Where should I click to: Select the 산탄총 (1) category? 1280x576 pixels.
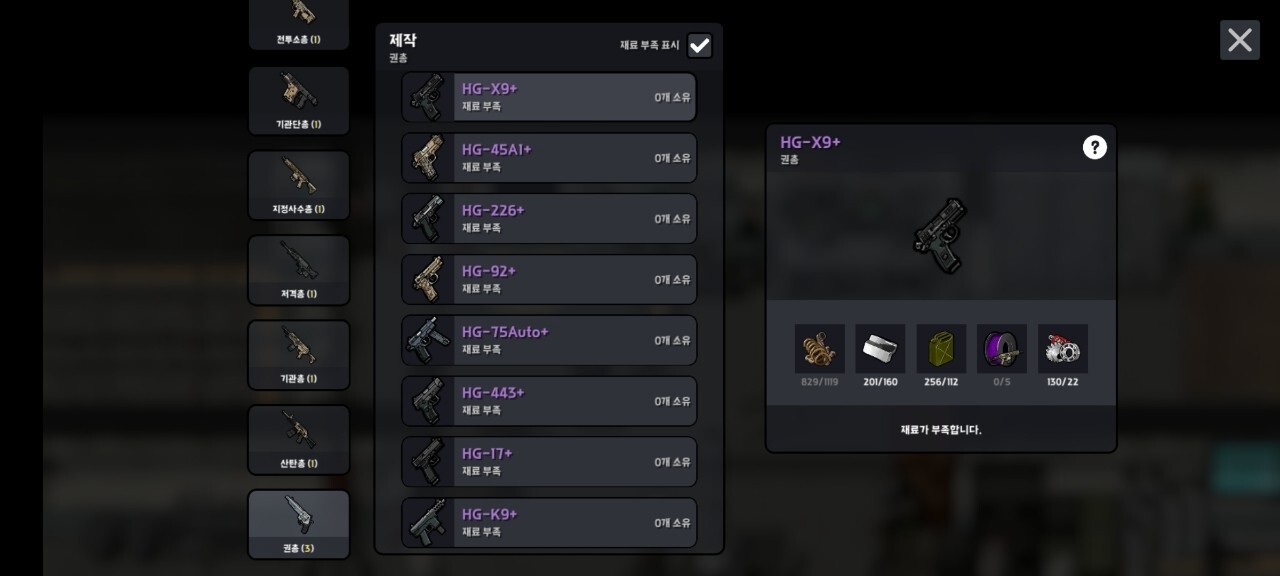[x=299, y=440]
